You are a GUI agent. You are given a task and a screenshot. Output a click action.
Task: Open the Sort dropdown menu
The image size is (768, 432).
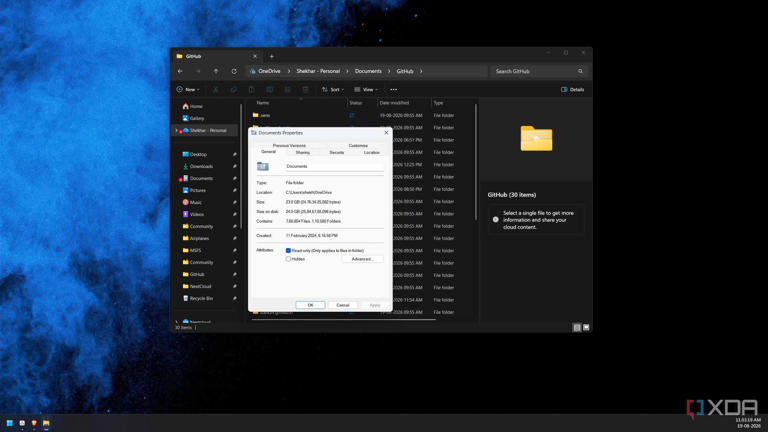333,90
